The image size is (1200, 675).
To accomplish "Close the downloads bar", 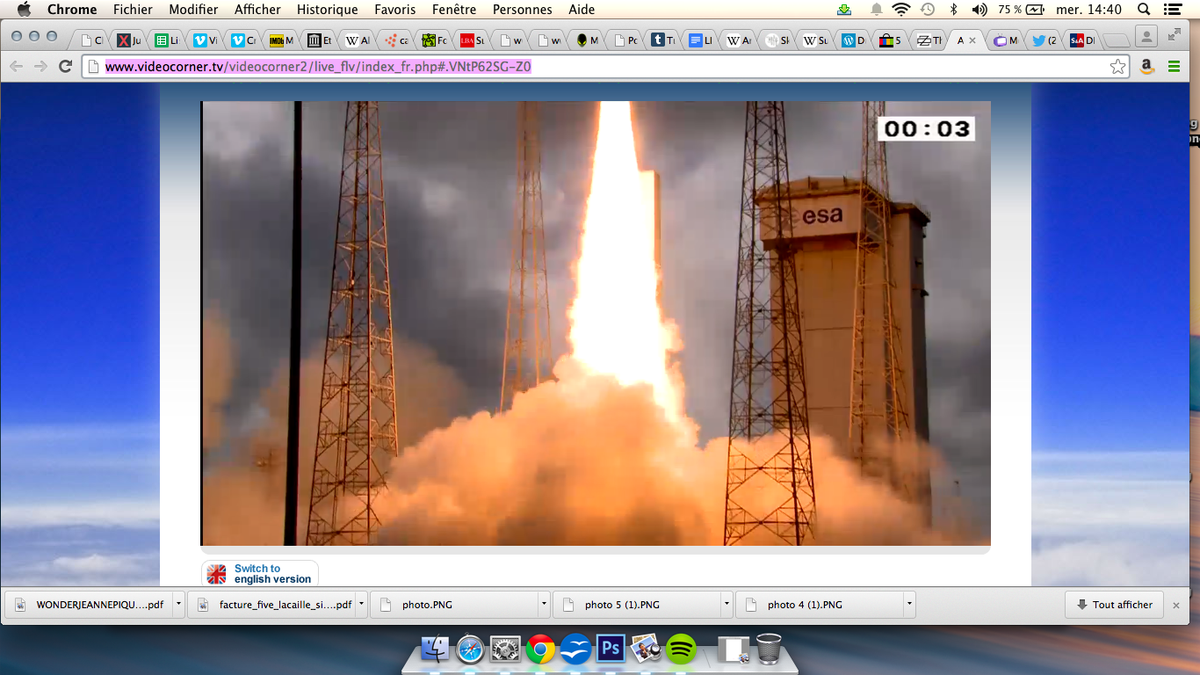I will [1176, 605].
